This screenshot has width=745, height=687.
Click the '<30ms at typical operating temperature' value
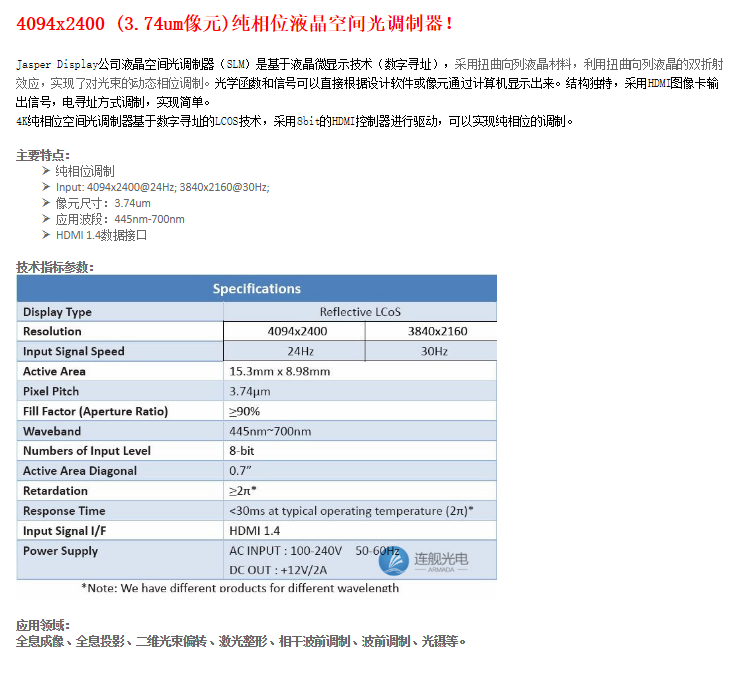[351, 510]
